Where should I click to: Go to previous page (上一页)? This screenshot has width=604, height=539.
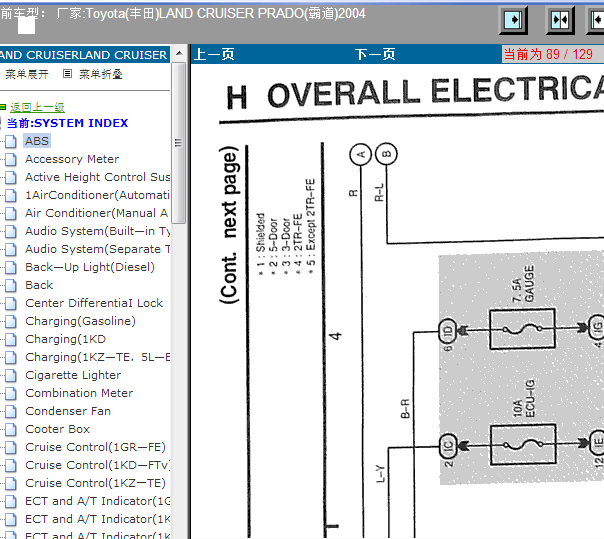pyautogui.click(x=214, y=54)
